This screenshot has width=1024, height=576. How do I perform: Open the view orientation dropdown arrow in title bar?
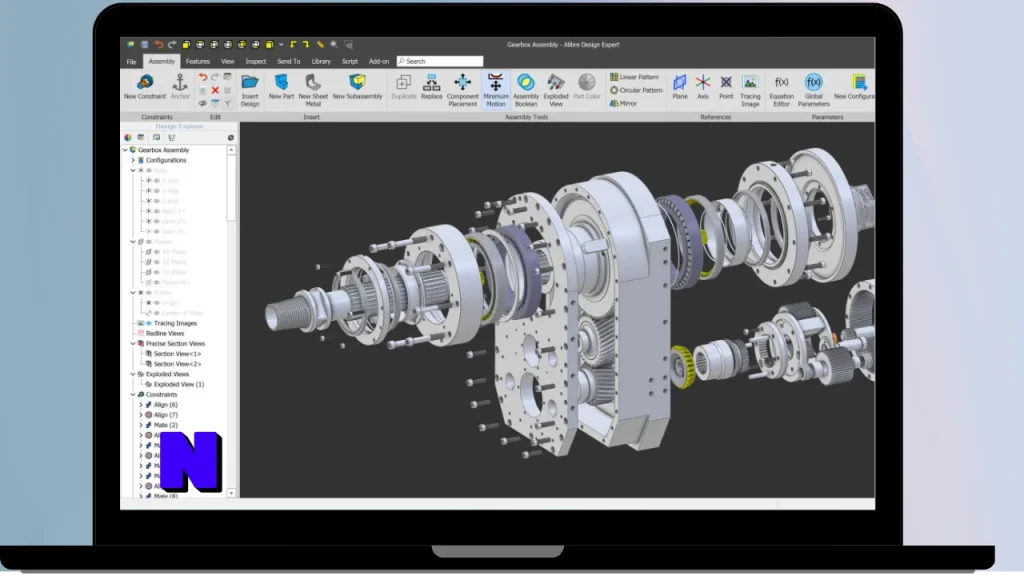tap(281, 44)
